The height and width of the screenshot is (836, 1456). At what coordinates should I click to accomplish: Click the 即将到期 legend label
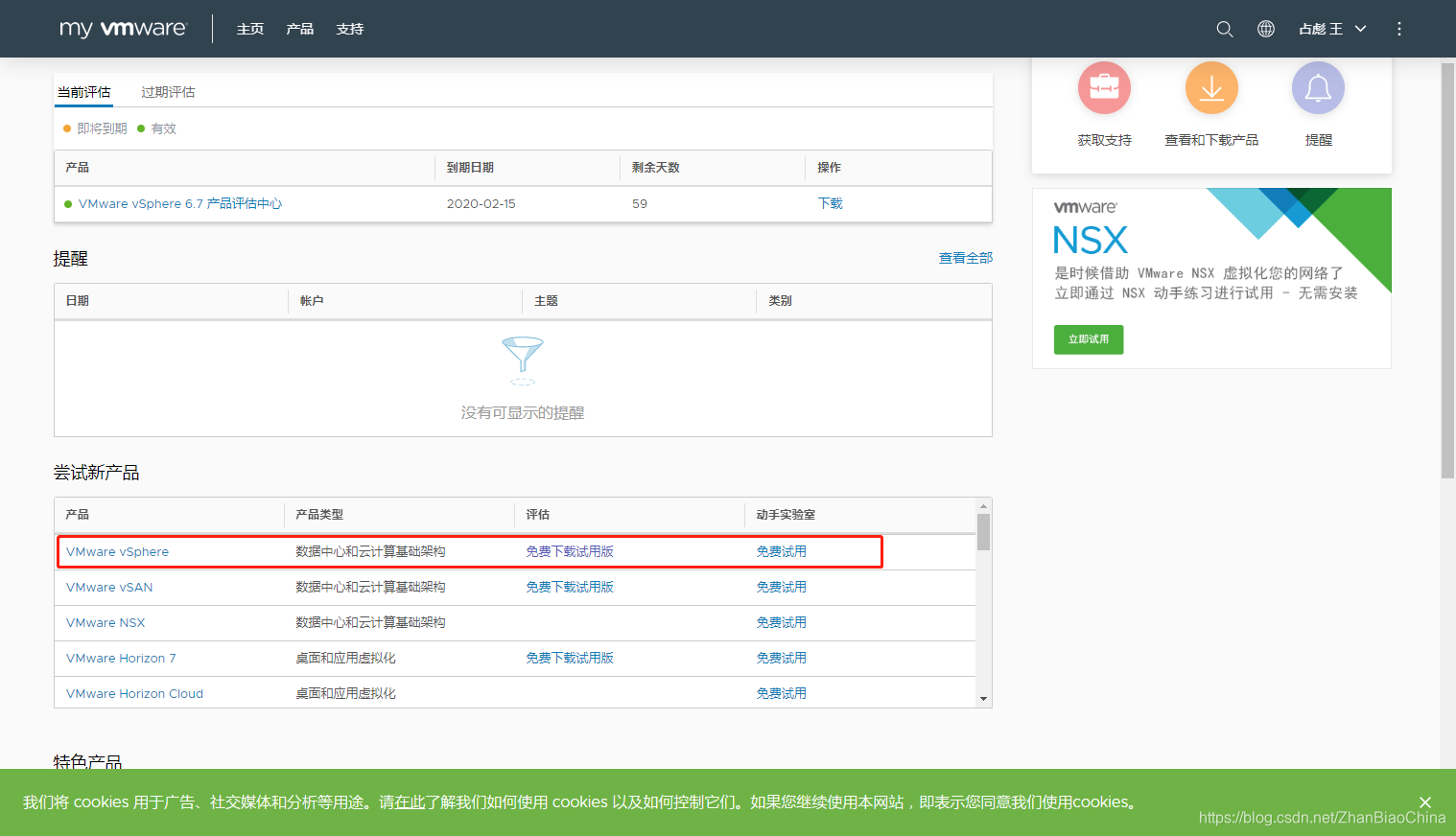tap(102, 128)
